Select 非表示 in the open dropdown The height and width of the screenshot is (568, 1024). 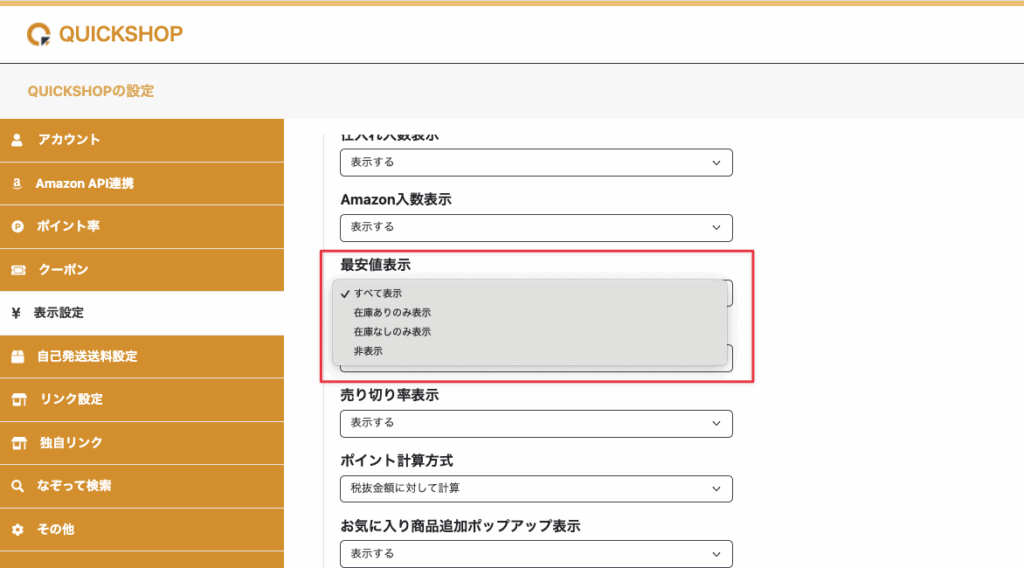tap(368, 351)
